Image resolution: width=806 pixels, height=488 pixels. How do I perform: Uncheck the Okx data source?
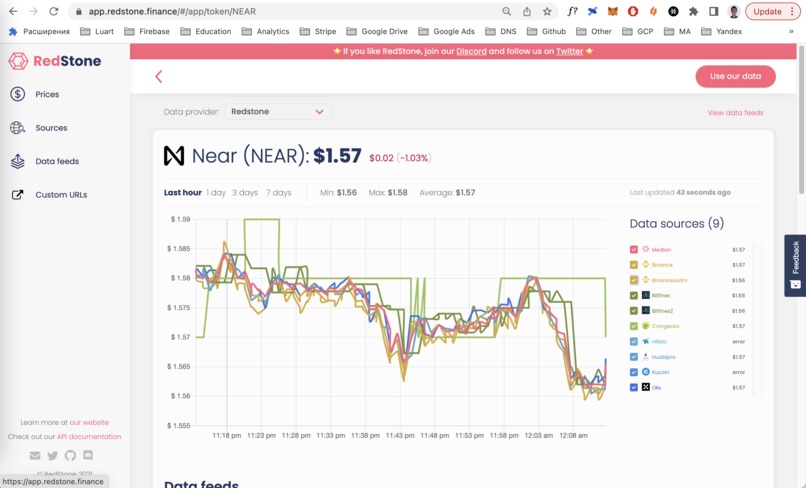pyautogui.click(x=634, y=387)
